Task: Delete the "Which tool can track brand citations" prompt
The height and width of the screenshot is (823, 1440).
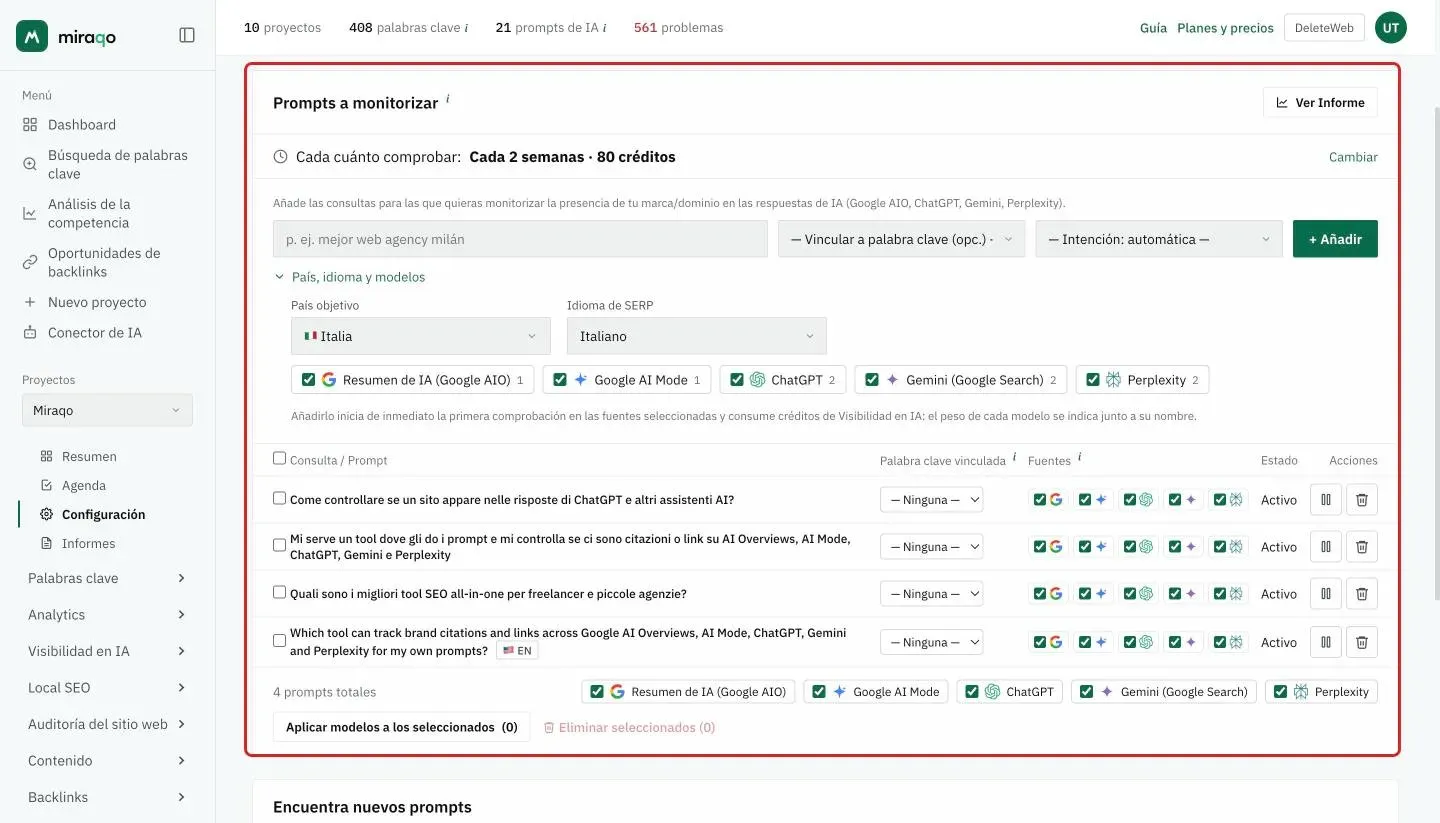Action: tap(1361, 641)
